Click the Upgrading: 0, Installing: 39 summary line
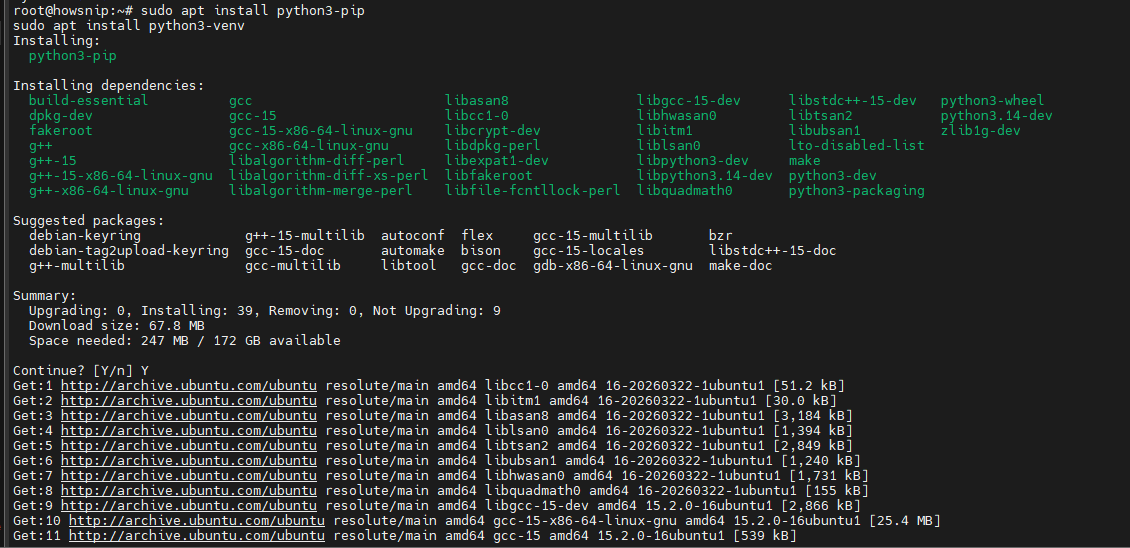 click(264, 311)
